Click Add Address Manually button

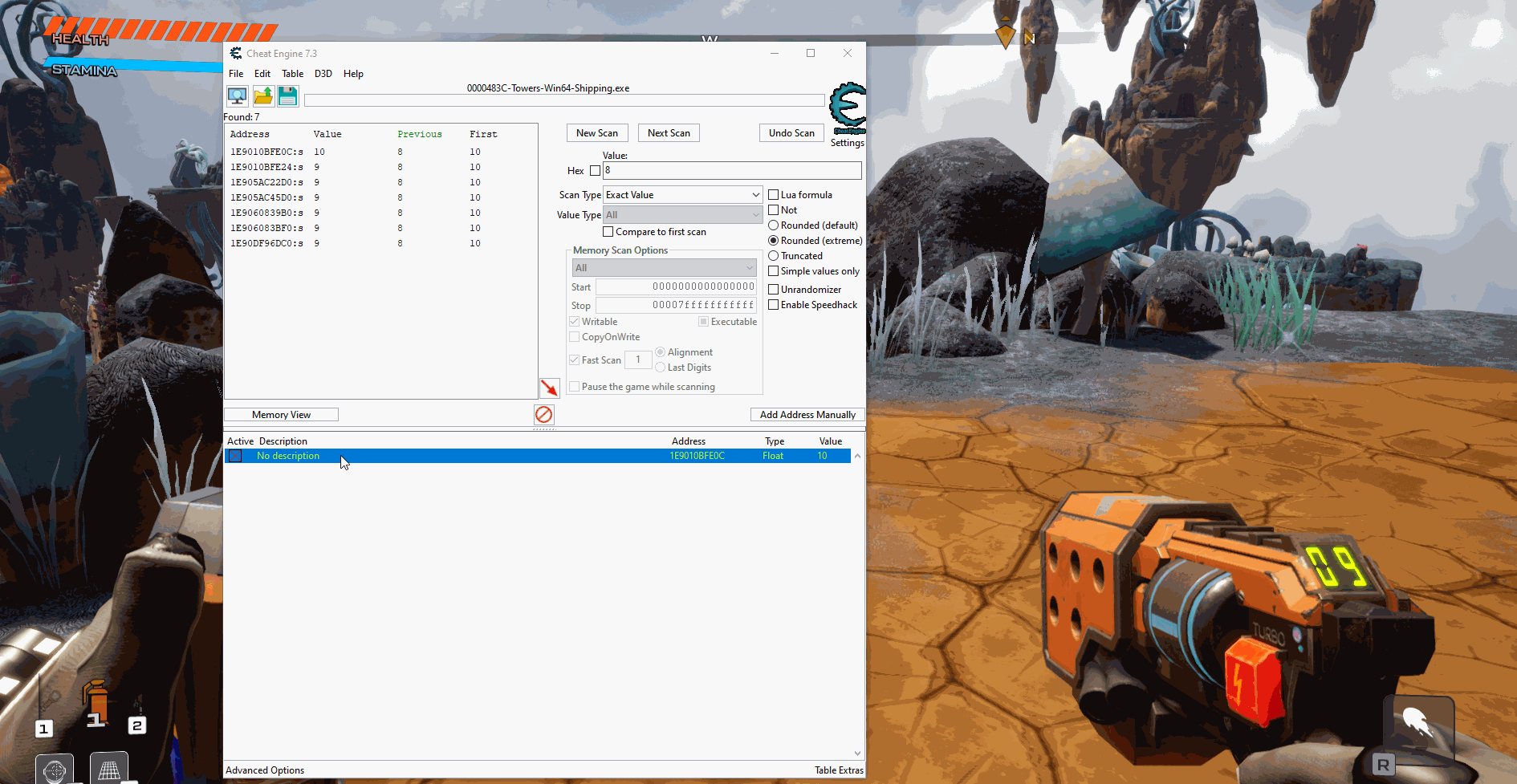point(807,415)
